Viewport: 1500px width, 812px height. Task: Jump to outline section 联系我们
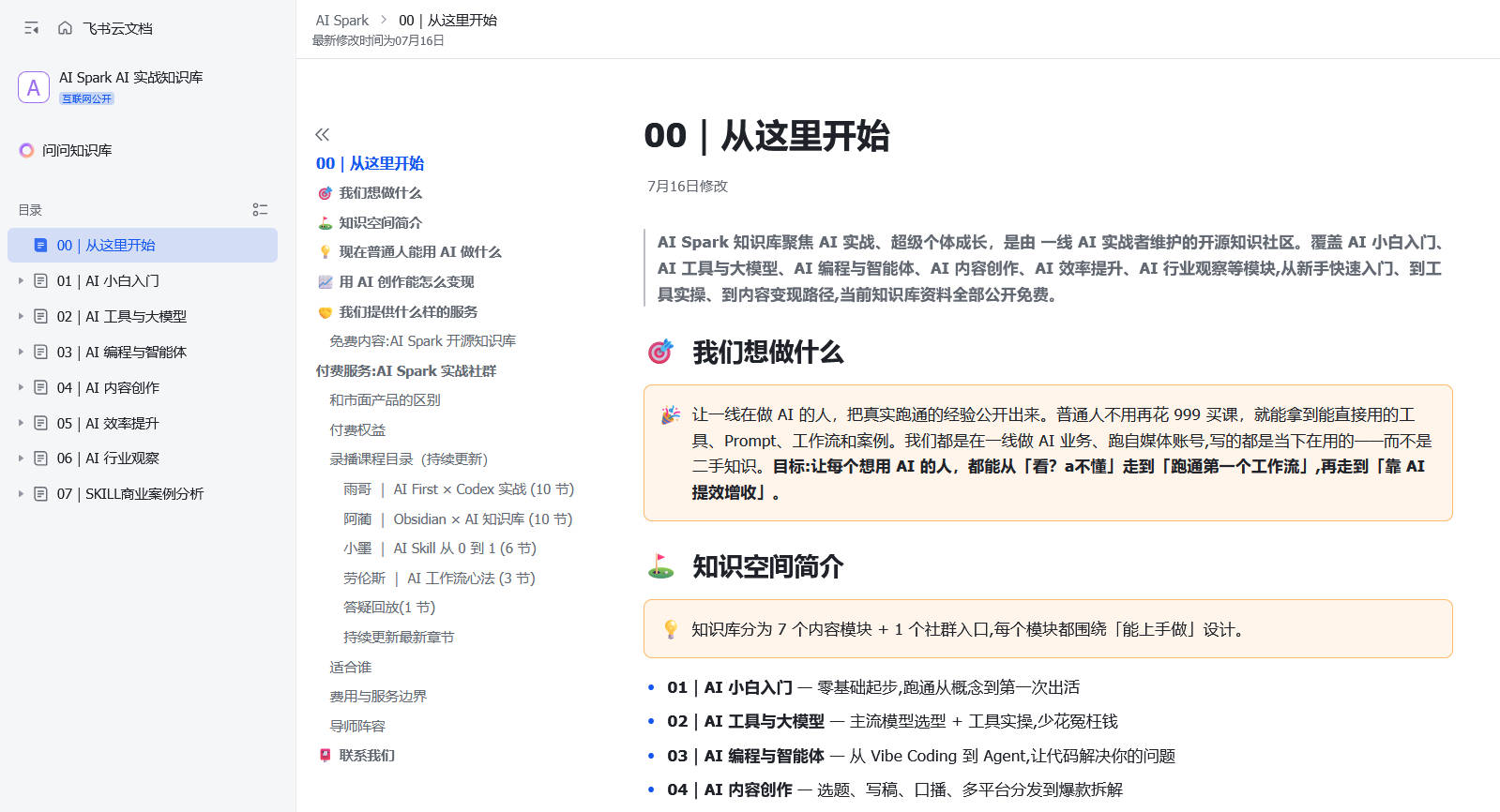pos(367,756)
